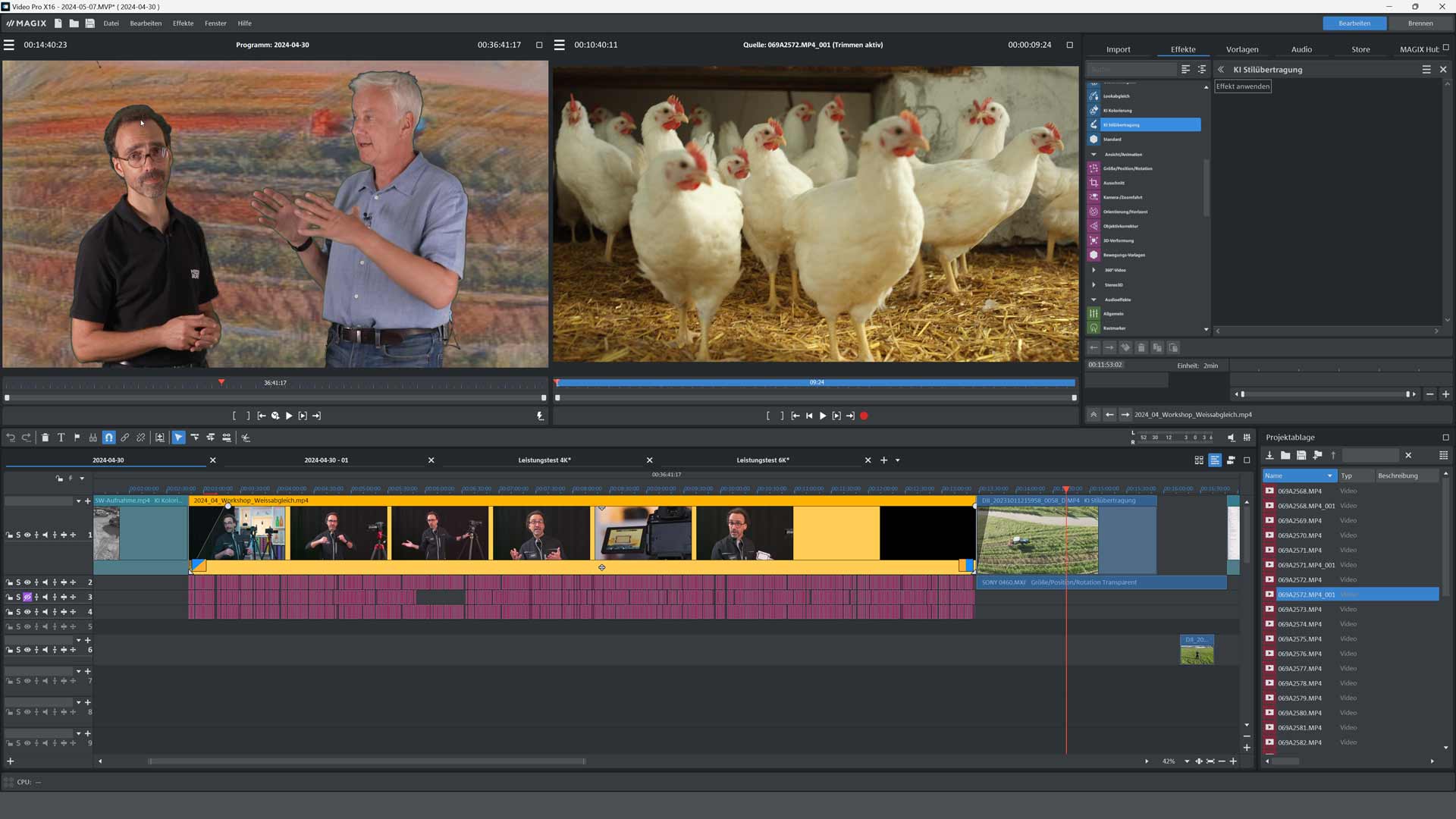Toggle visibility eye on track 1
This screenshot has height=819, width=1456.
[27, 535]
